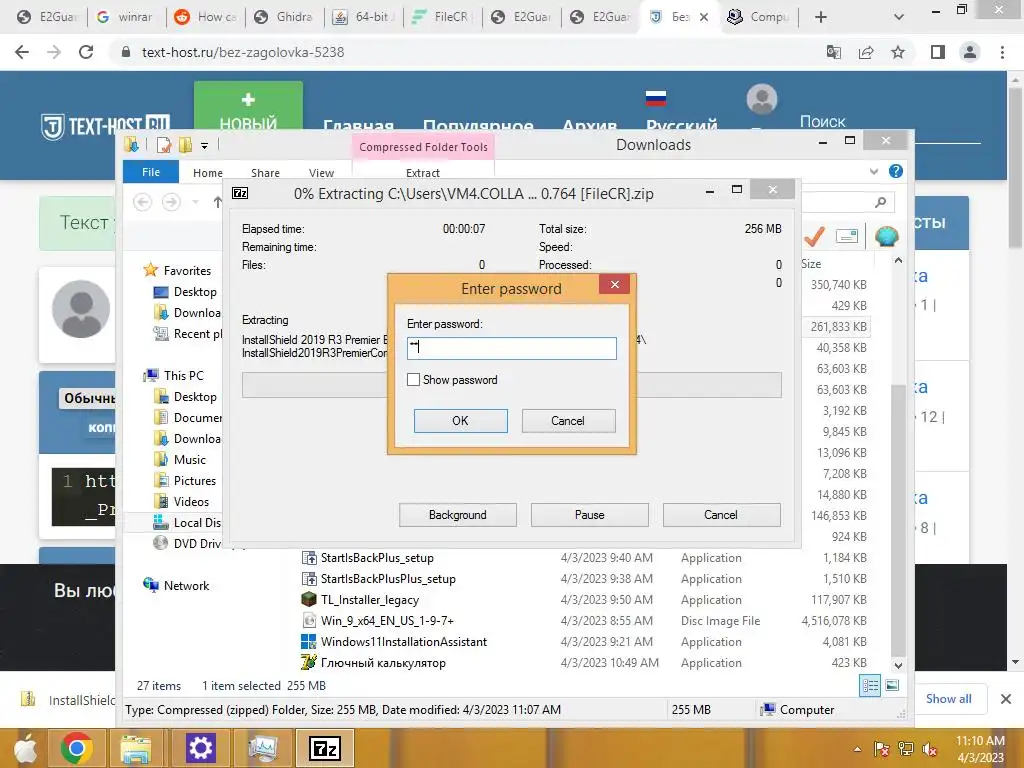The image size is (1024, 768).
Task: Cancel the 7-Zip extraction process
Action: (x=721, y=515)
